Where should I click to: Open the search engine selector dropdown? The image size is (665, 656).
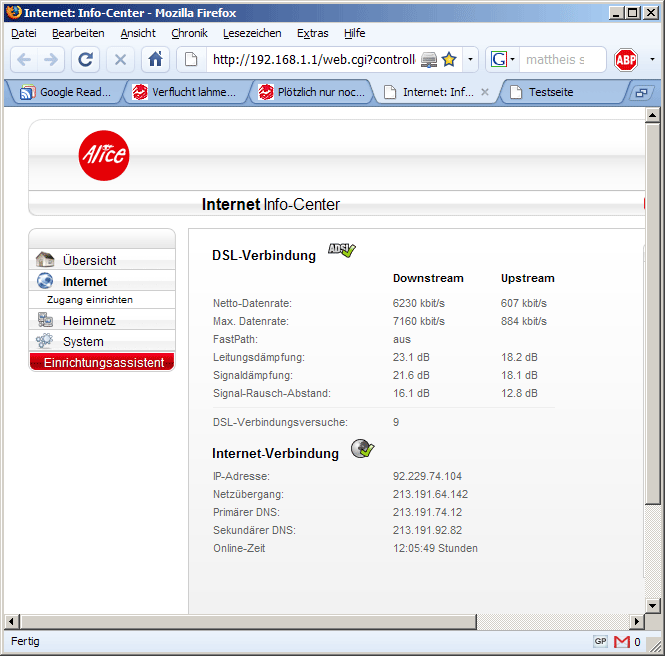(x=501, y=59)
